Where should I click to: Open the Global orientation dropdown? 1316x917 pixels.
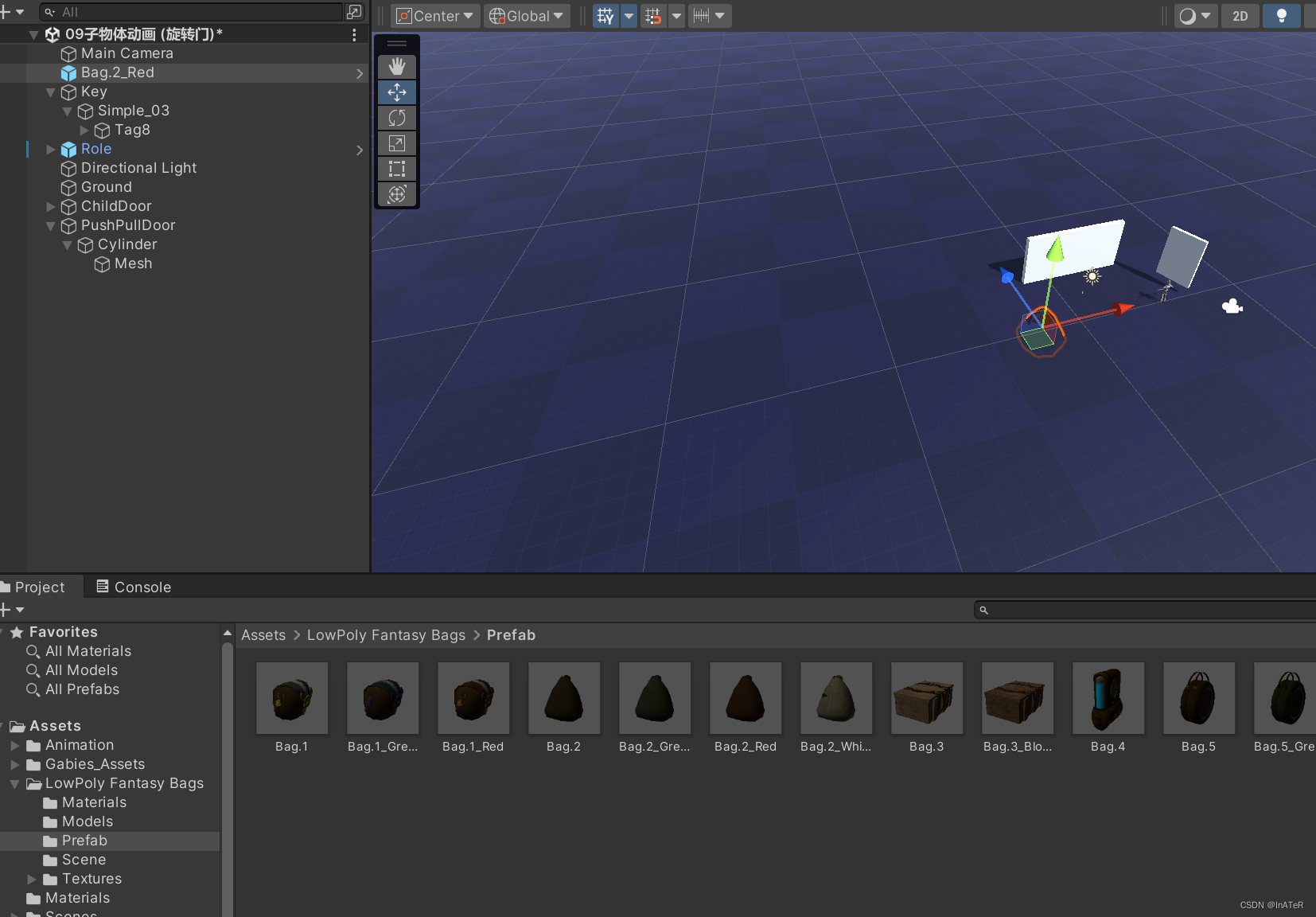526,15
